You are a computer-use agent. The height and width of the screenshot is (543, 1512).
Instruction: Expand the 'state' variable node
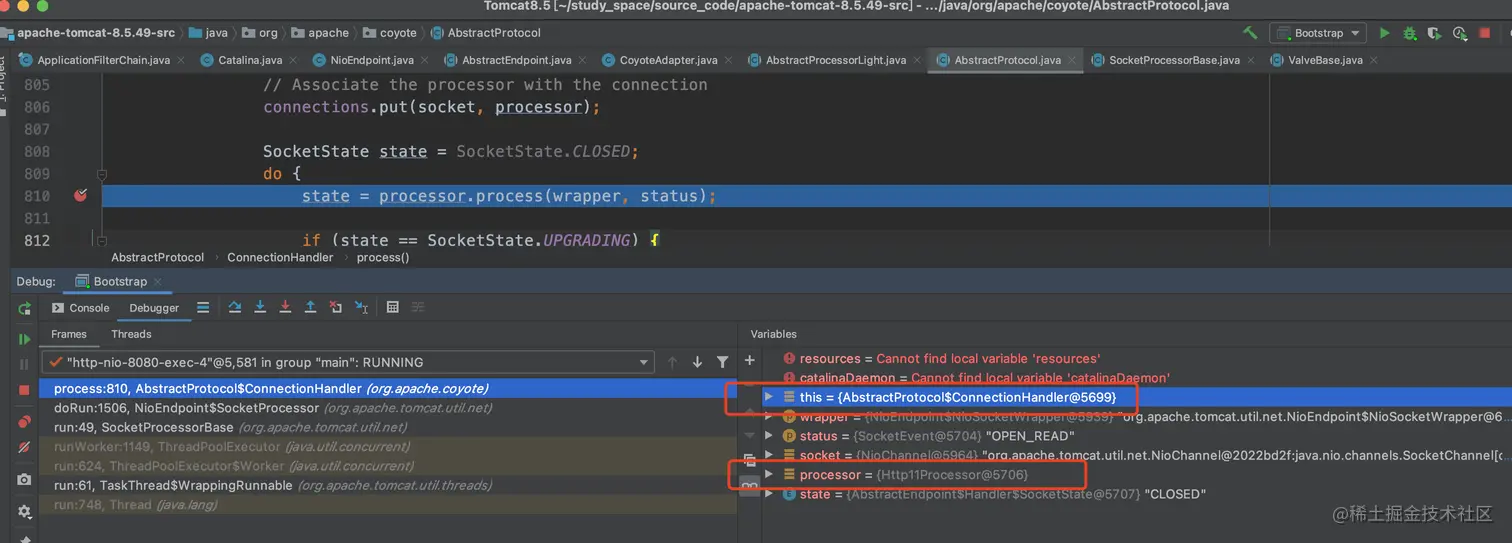tap(769, 494)
